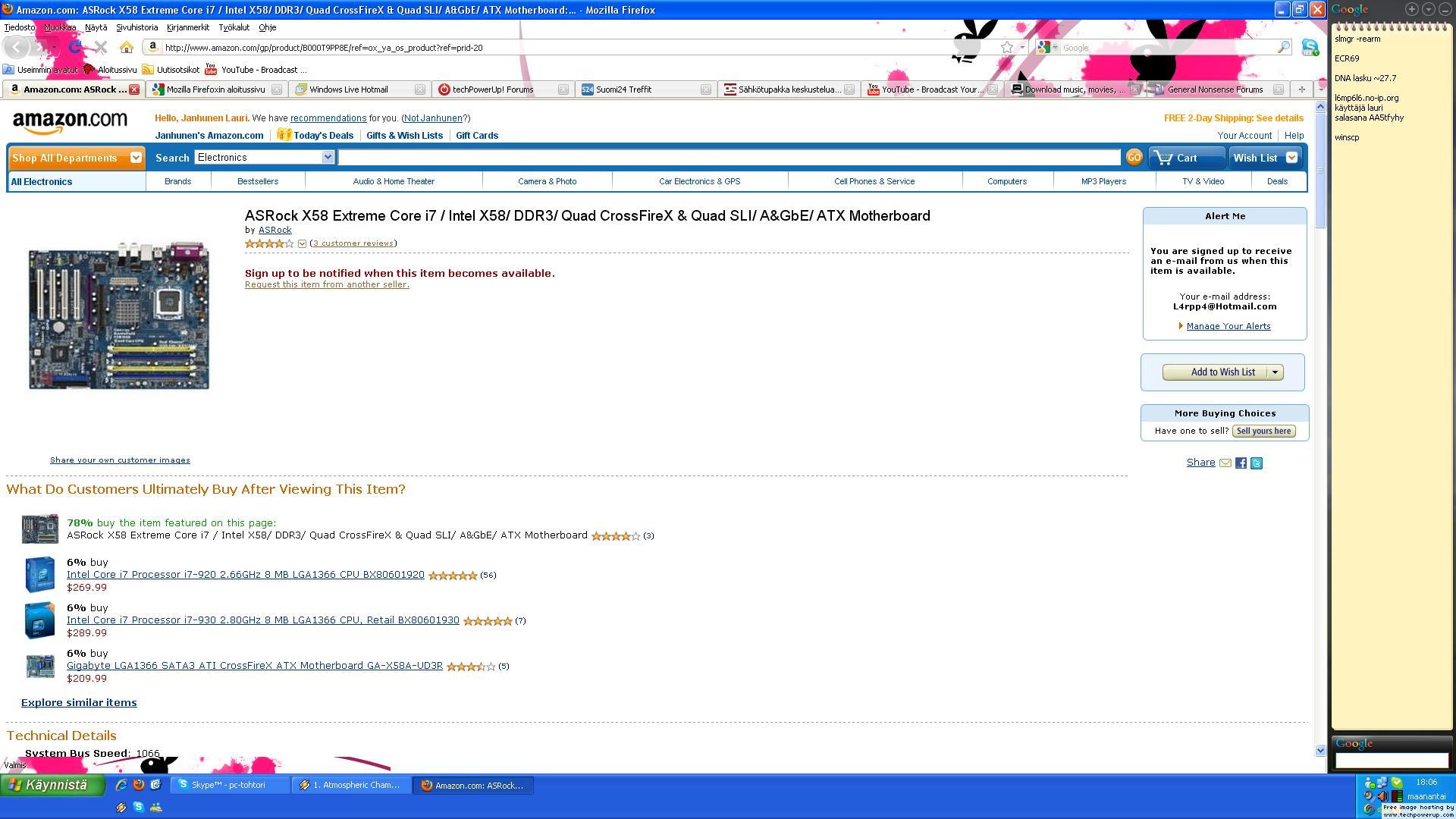This screenshot has height=819, width=1456.
Task: Open the Shop All Departments dropdown
Action: (76, 158)
